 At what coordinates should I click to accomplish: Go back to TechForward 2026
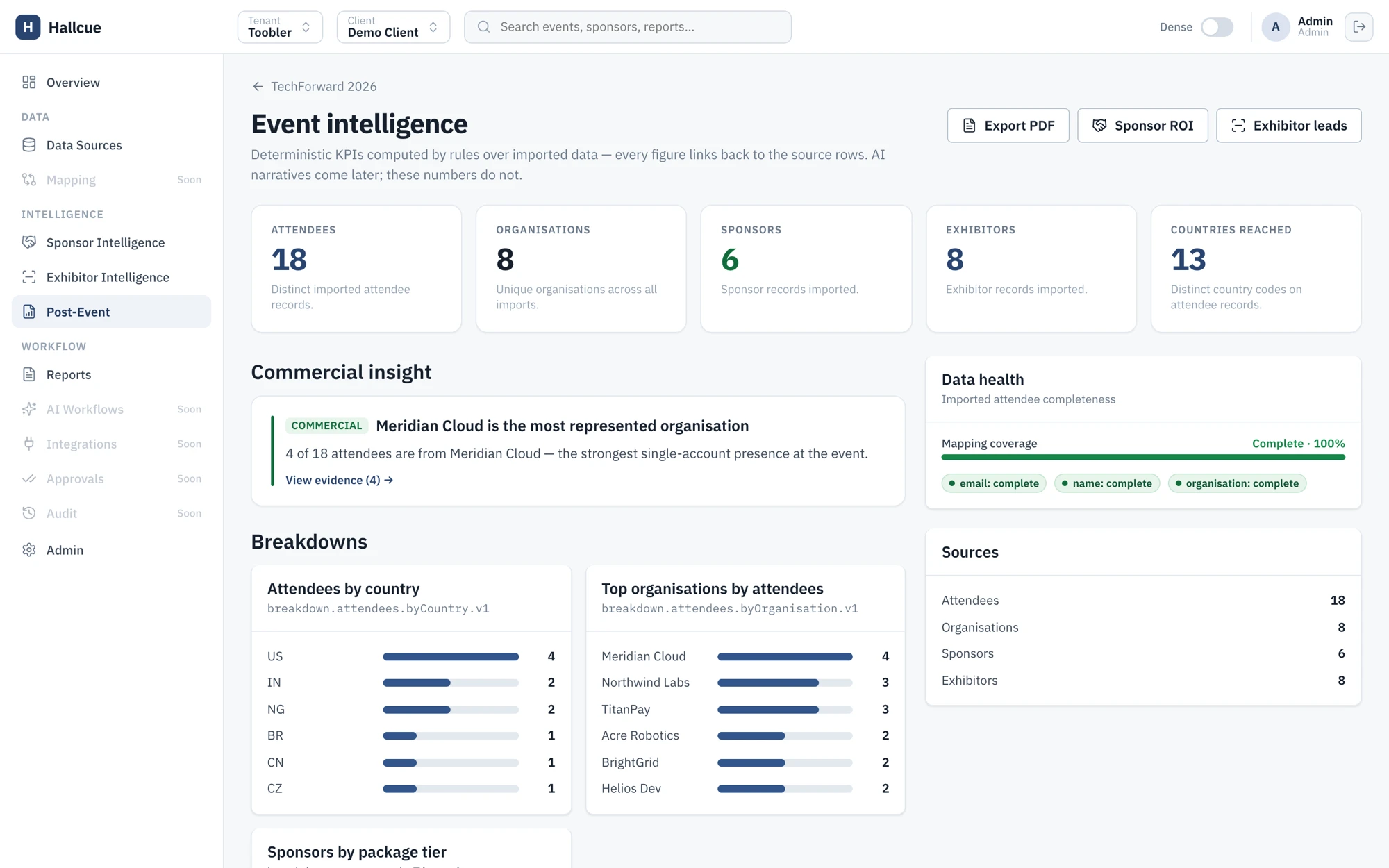(x=314, y=86)
